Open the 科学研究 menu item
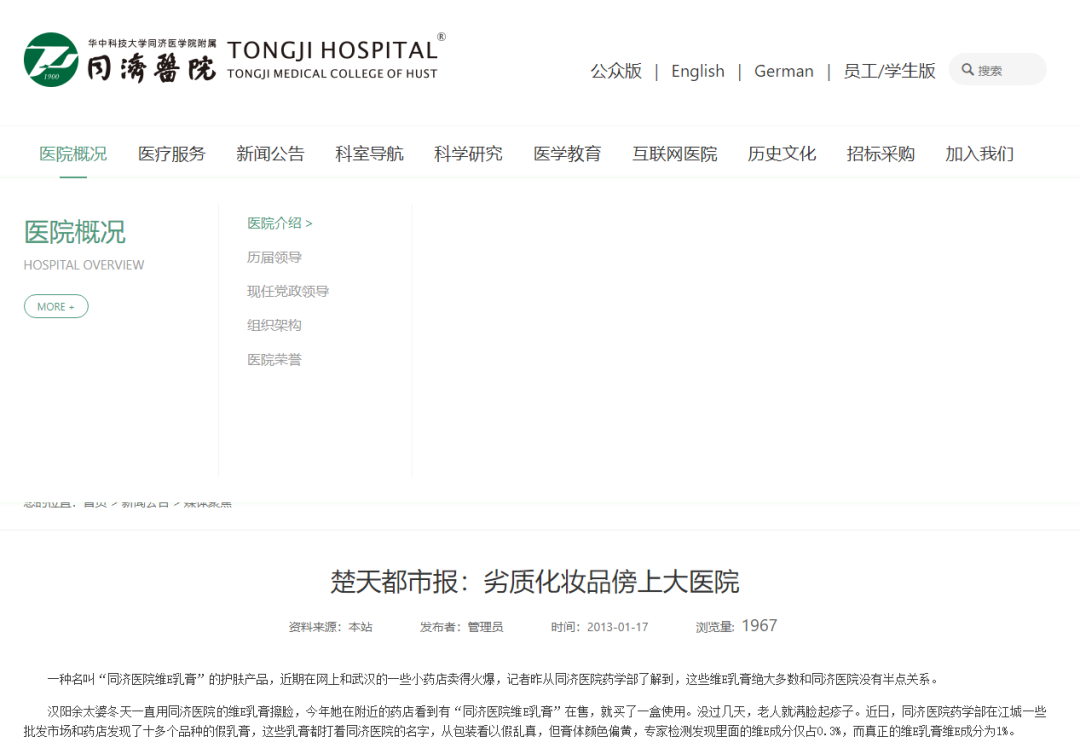1080x754 pixels. tap(468, 153)
